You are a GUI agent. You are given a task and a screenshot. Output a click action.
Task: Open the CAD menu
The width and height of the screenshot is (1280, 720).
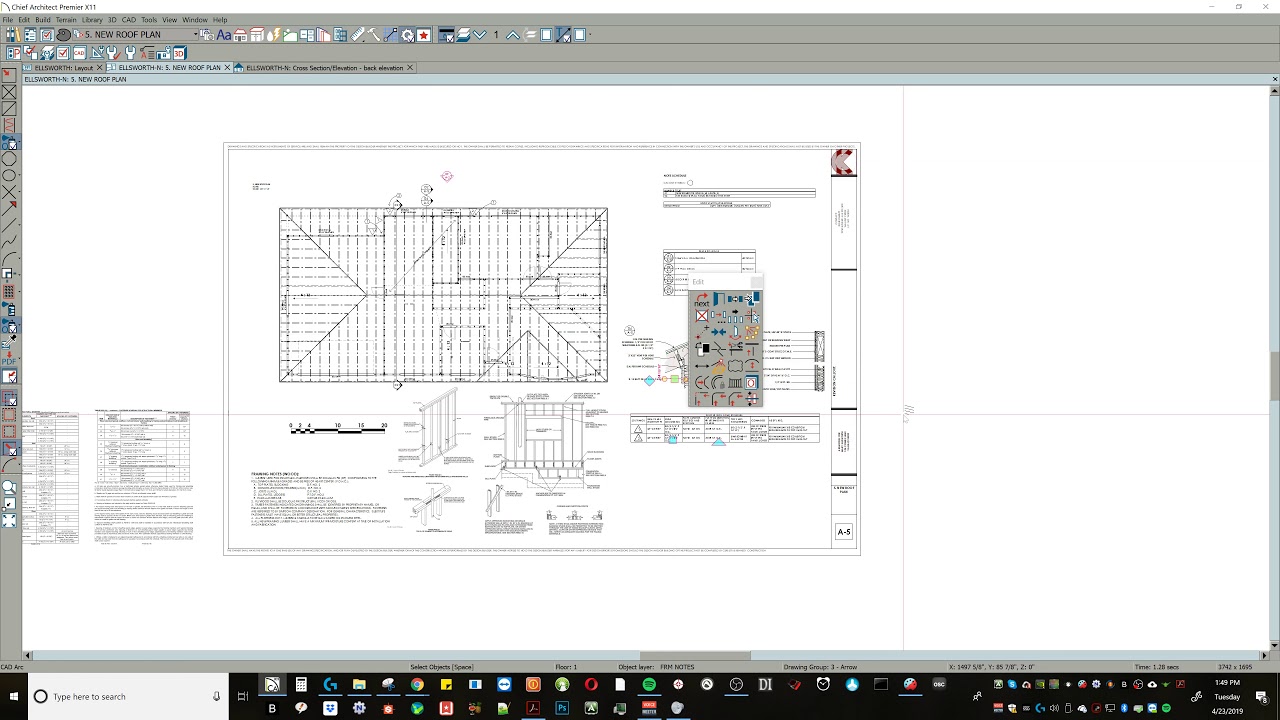[129, 20]
